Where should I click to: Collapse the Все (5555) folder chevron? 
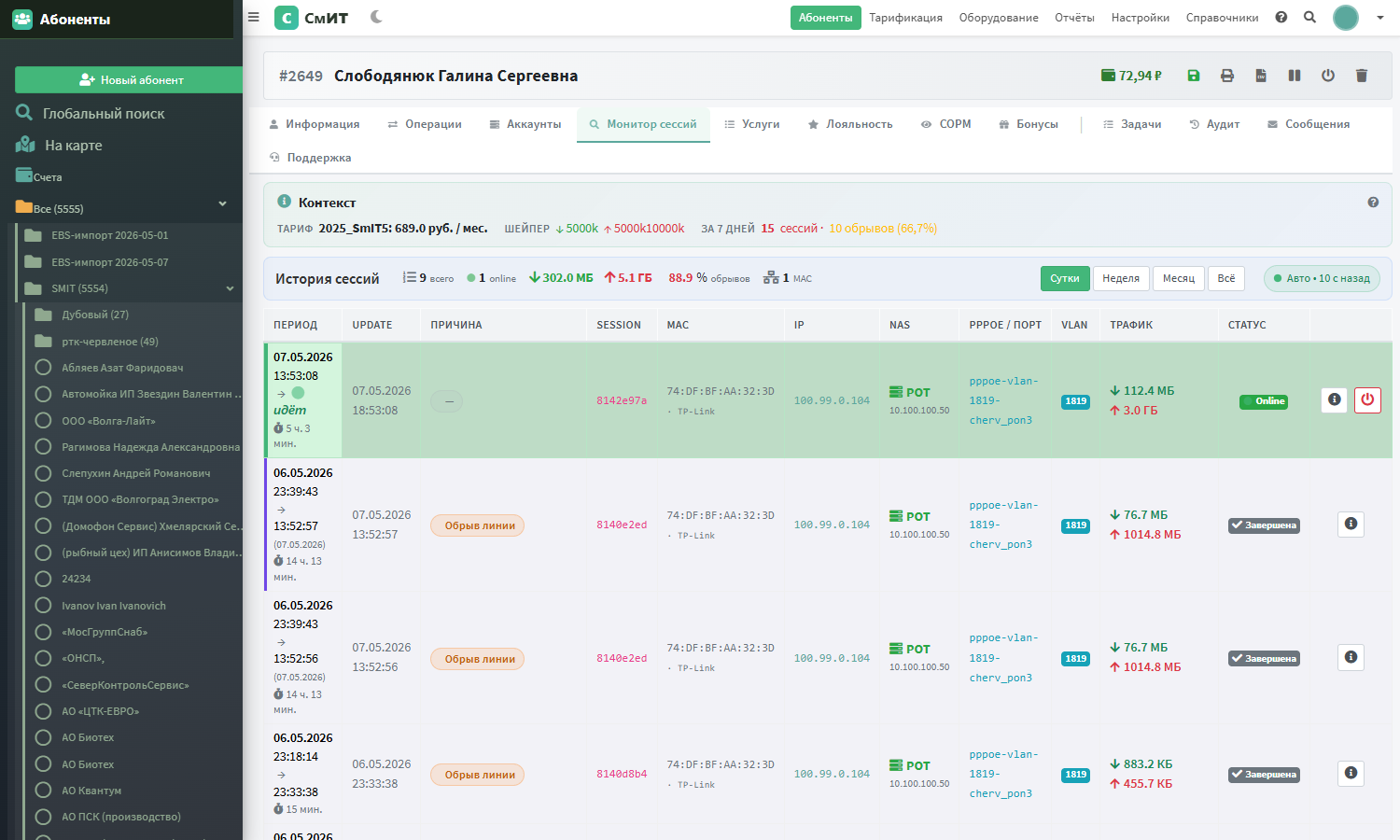coord(223,203)
